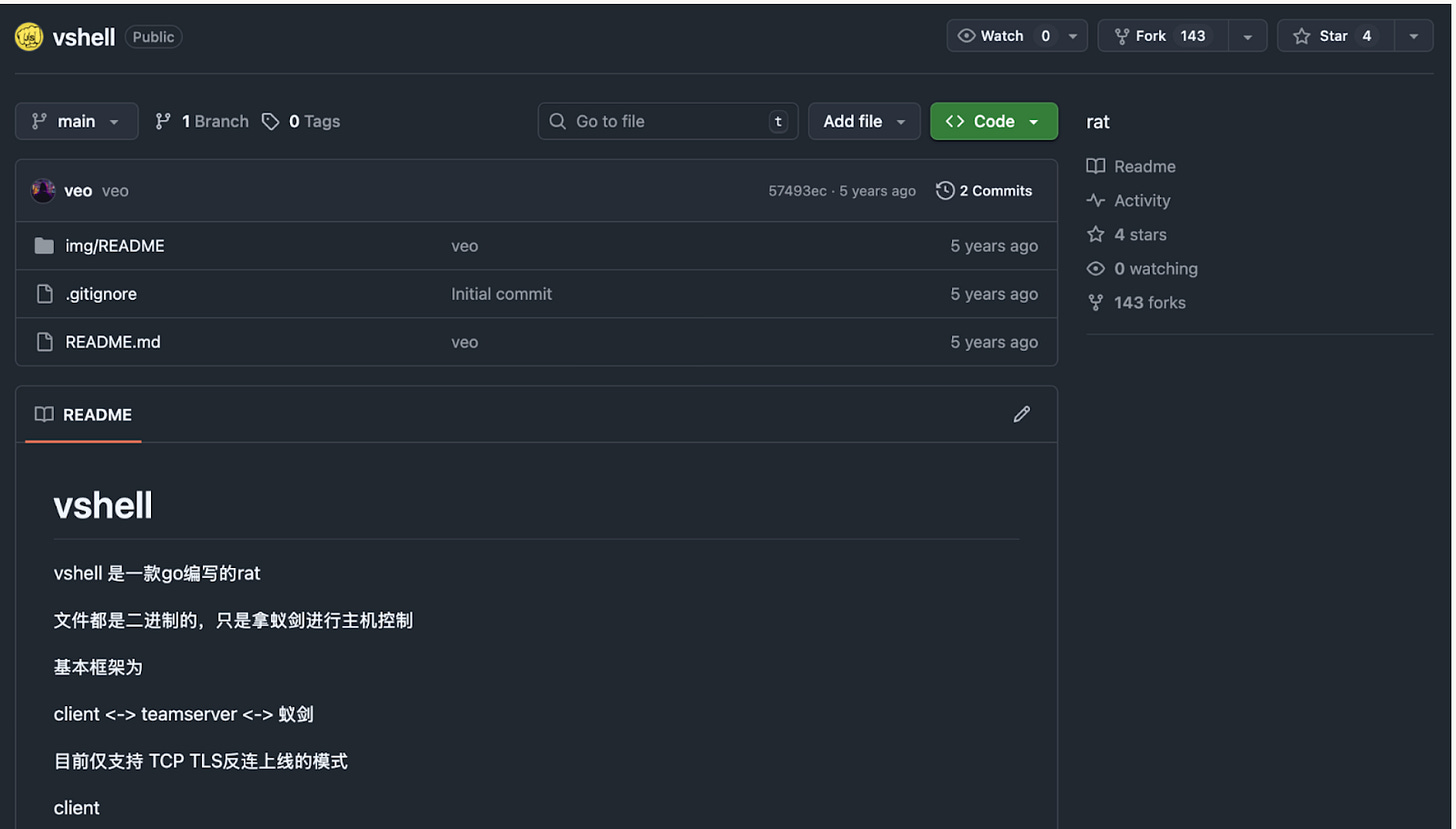Open veo commit message in README.md row
Viewport: 1456px width, 829px height.
click(465, 342)
